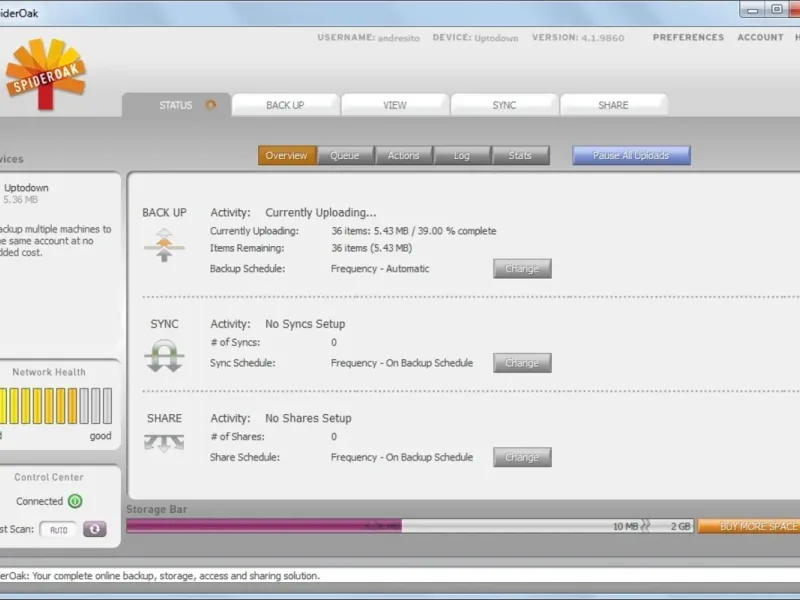Image resolution: width=800 pixels, height=600 pixels.
Task: Open the Actions sub-tab
Action: click(404, 156)
